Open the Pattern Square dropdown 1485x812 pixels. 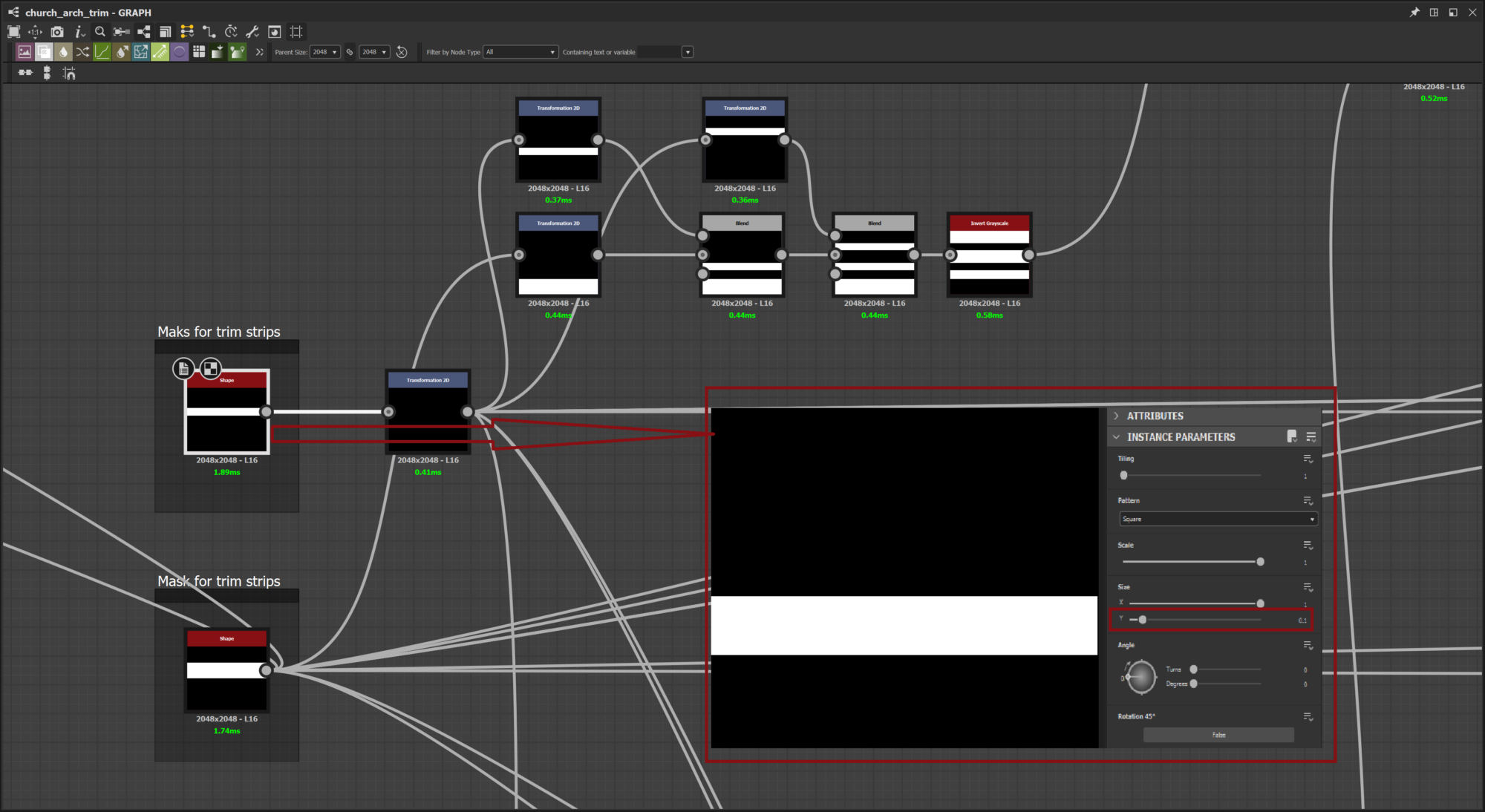point(1218,519)
